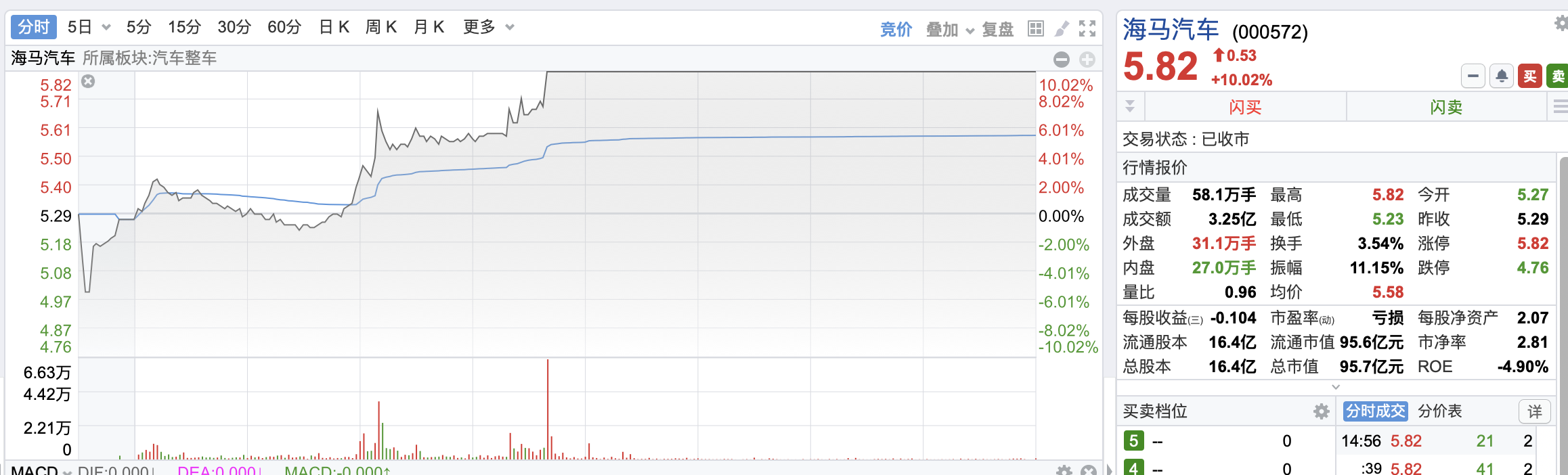Screen dimensions: 1568x475
Task: Remove stock from watchlist with minus button
Action: (1473, 76)
